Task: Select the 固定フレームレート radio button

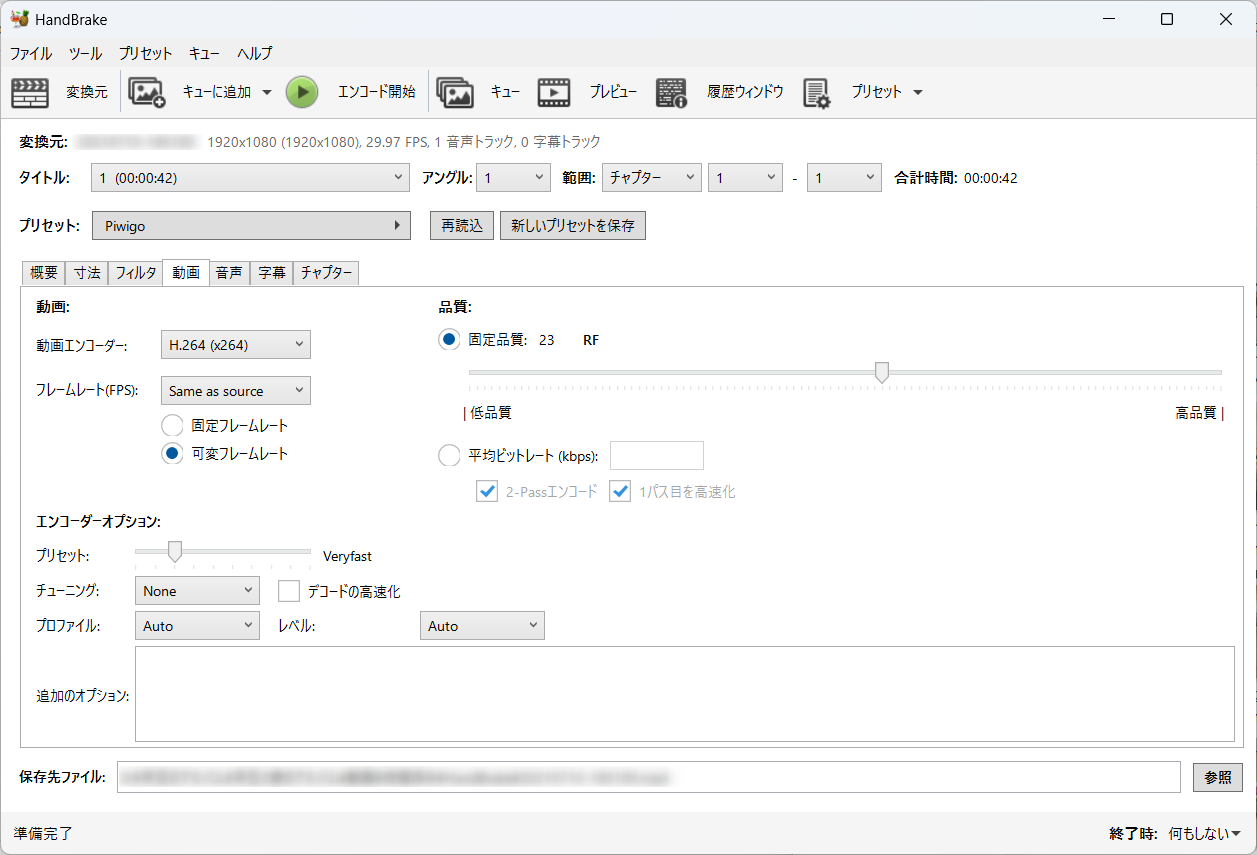Action: click(171, 425)
